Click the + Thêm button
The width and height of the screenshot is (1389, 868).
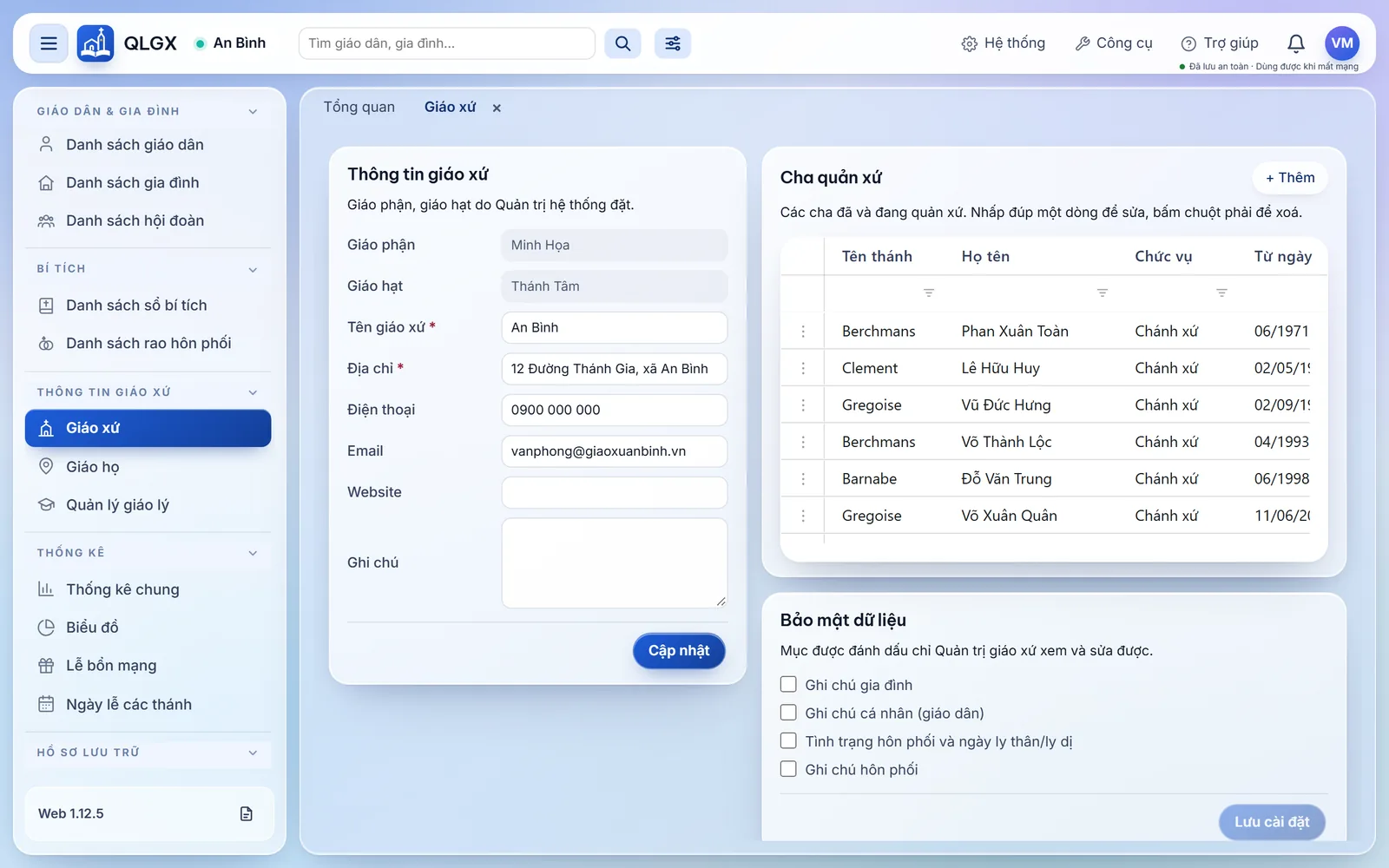(x=1290, y=178)
